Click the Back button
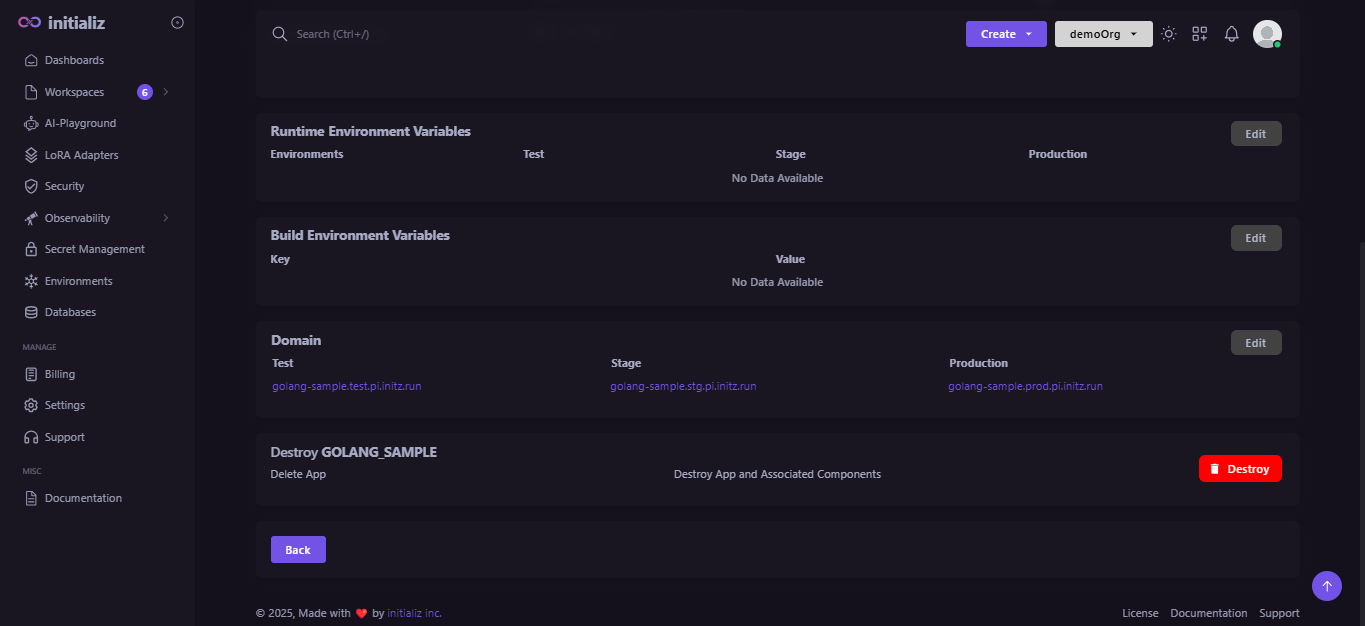 [298, 550]
